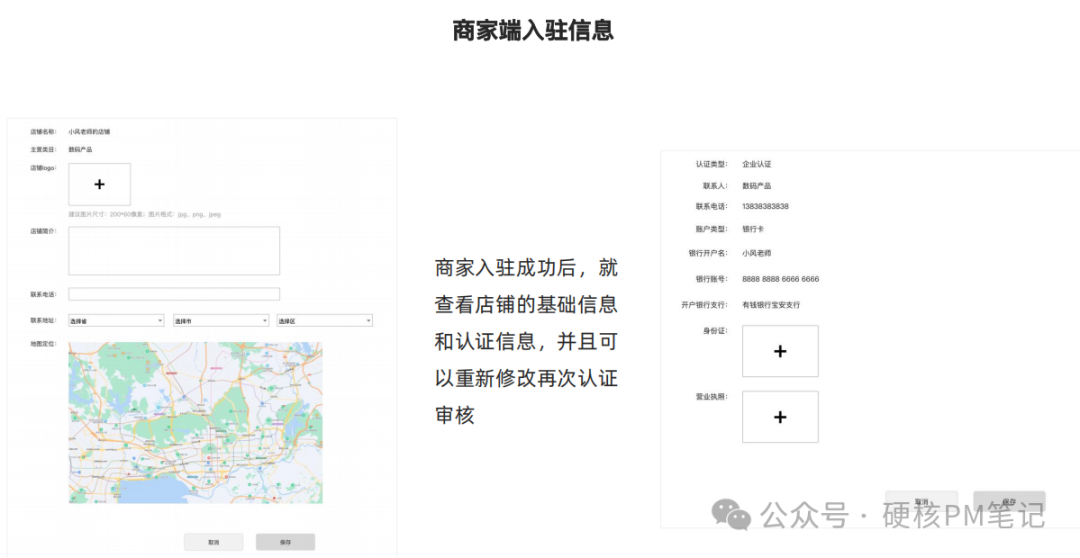
Task: Click 保存 under the store map
Action: pos(285,542)
